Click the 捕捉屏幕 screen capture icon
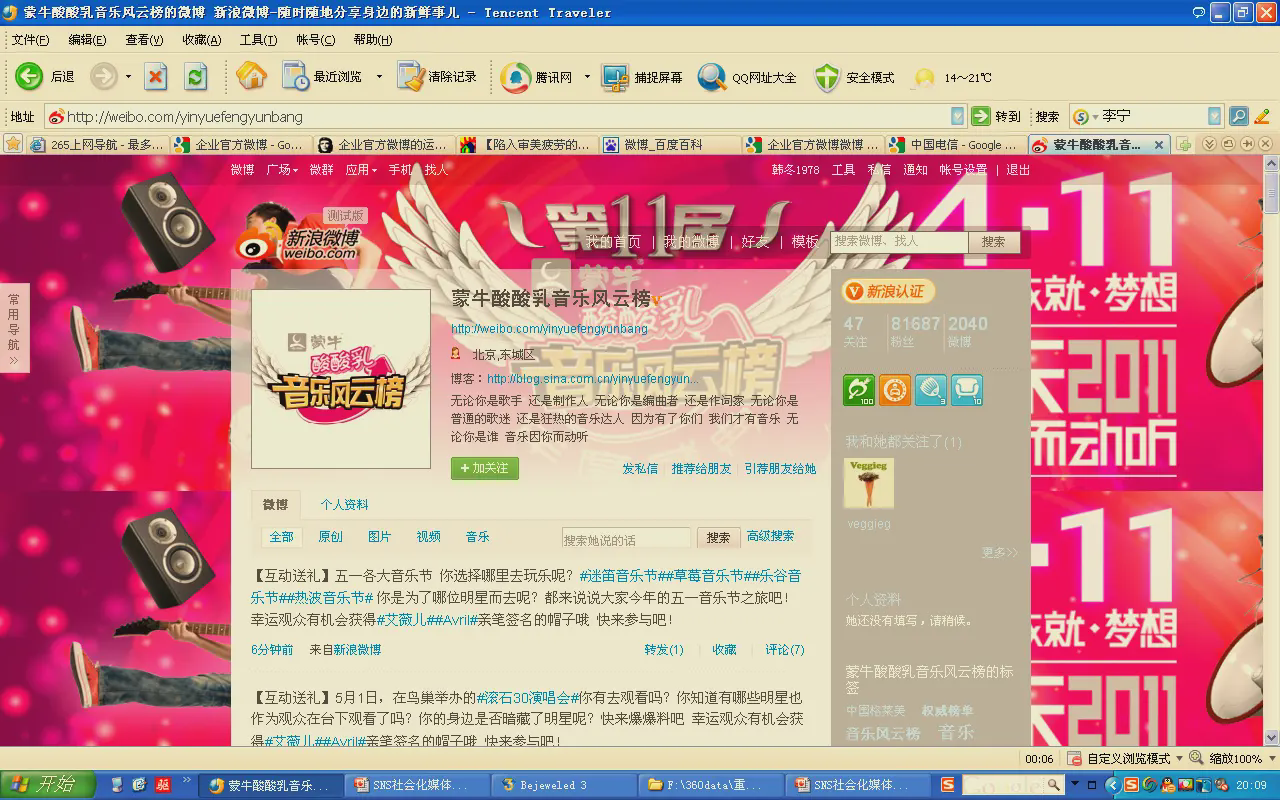This screenshot has height=800, width=1280. 615,77
